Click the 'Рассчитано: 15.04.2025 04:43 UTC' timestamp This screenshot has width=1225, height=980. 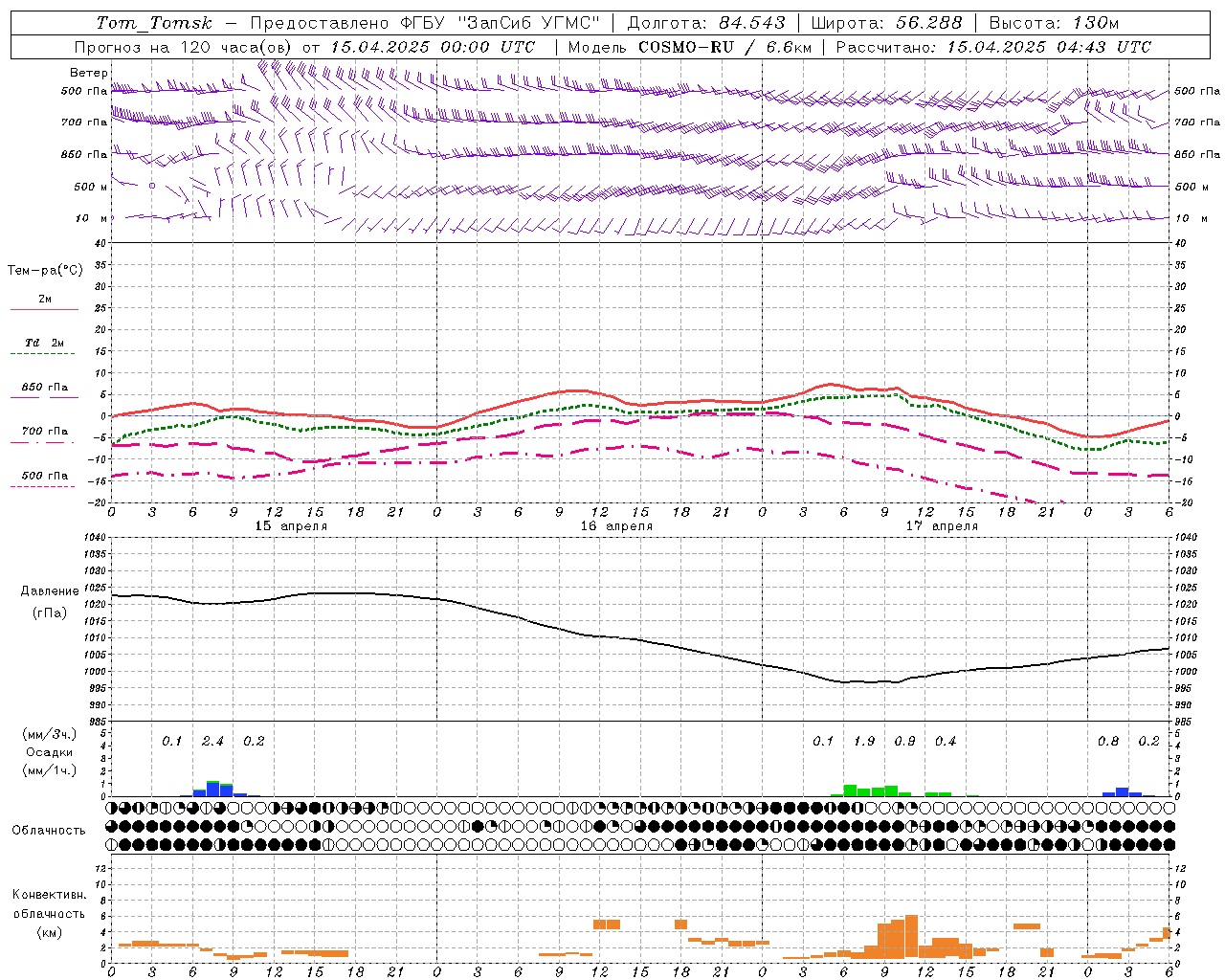tap(993, 47)
